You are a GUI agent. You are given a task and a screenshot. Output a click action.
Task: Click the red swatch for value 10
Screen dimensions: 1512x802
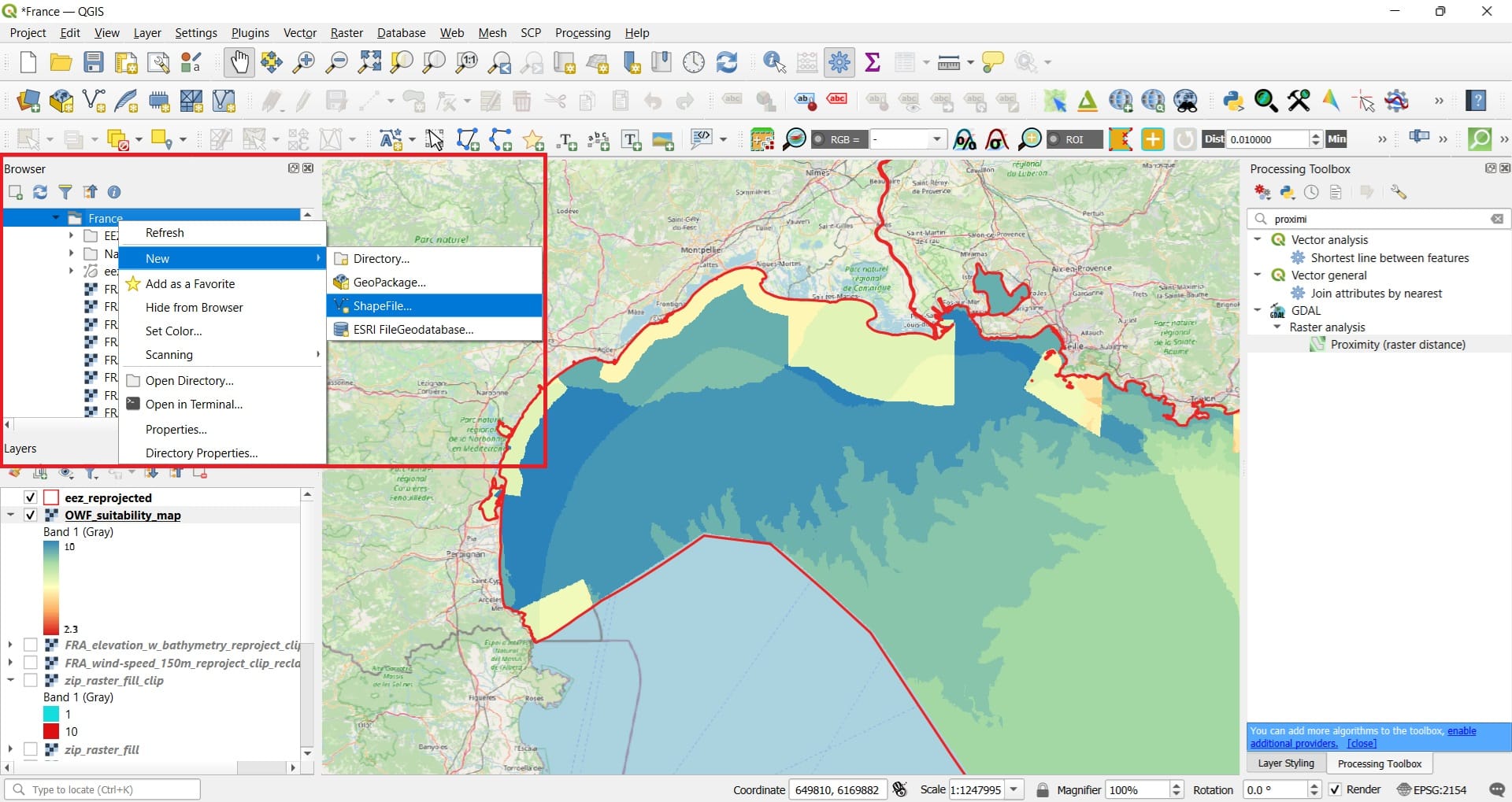[51, 731]
